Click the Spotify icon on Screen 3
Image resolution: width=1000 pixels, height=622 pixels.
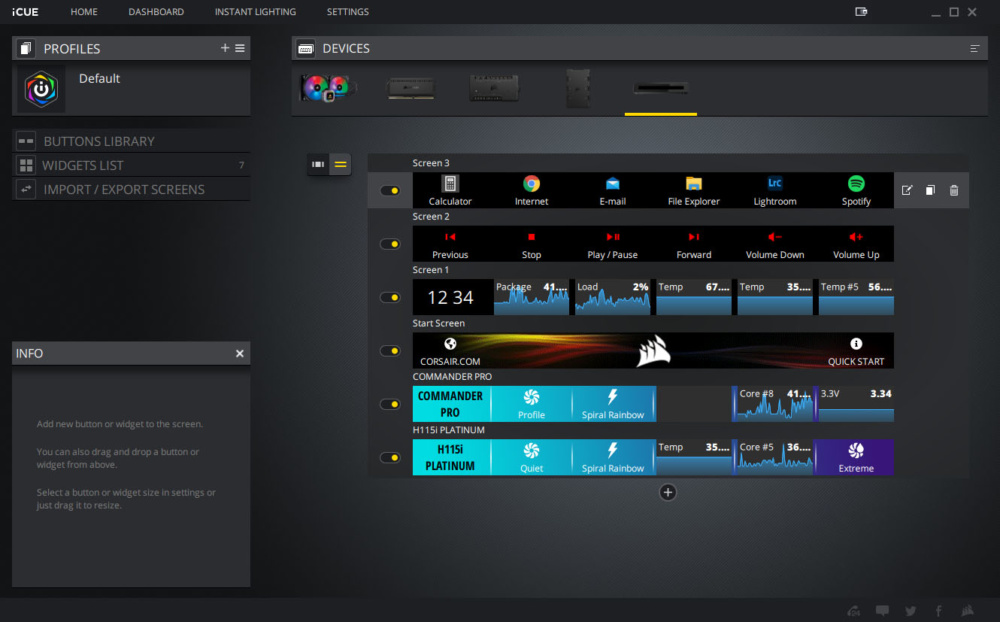tap(856, 184)
